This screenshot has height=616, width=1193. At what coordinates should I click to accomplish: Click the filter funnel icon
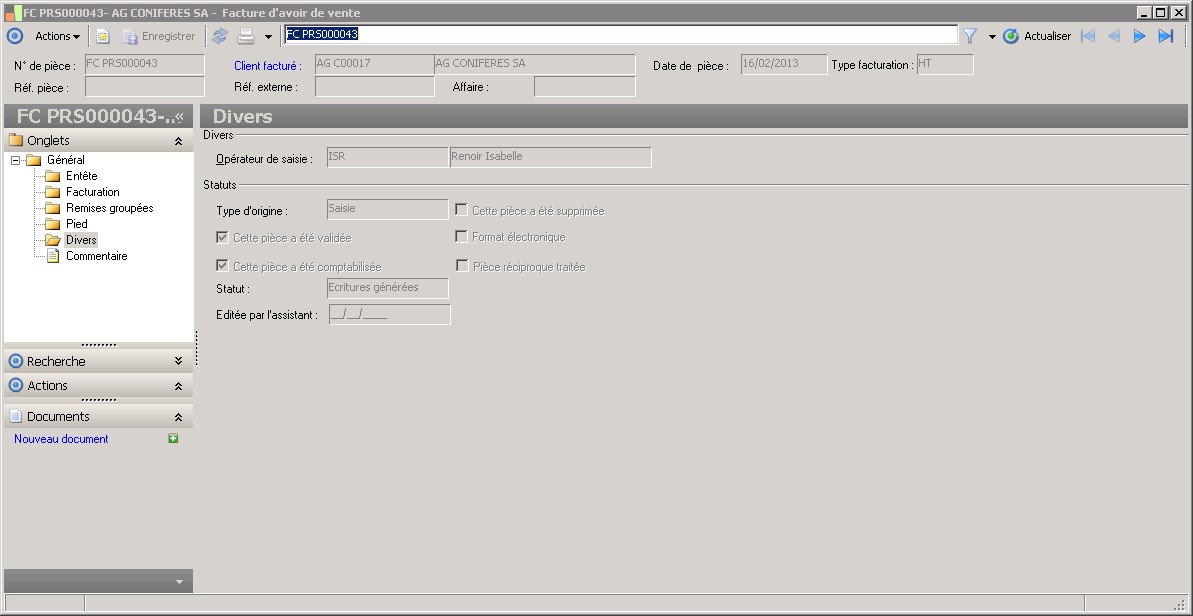(x=969, y=36)
